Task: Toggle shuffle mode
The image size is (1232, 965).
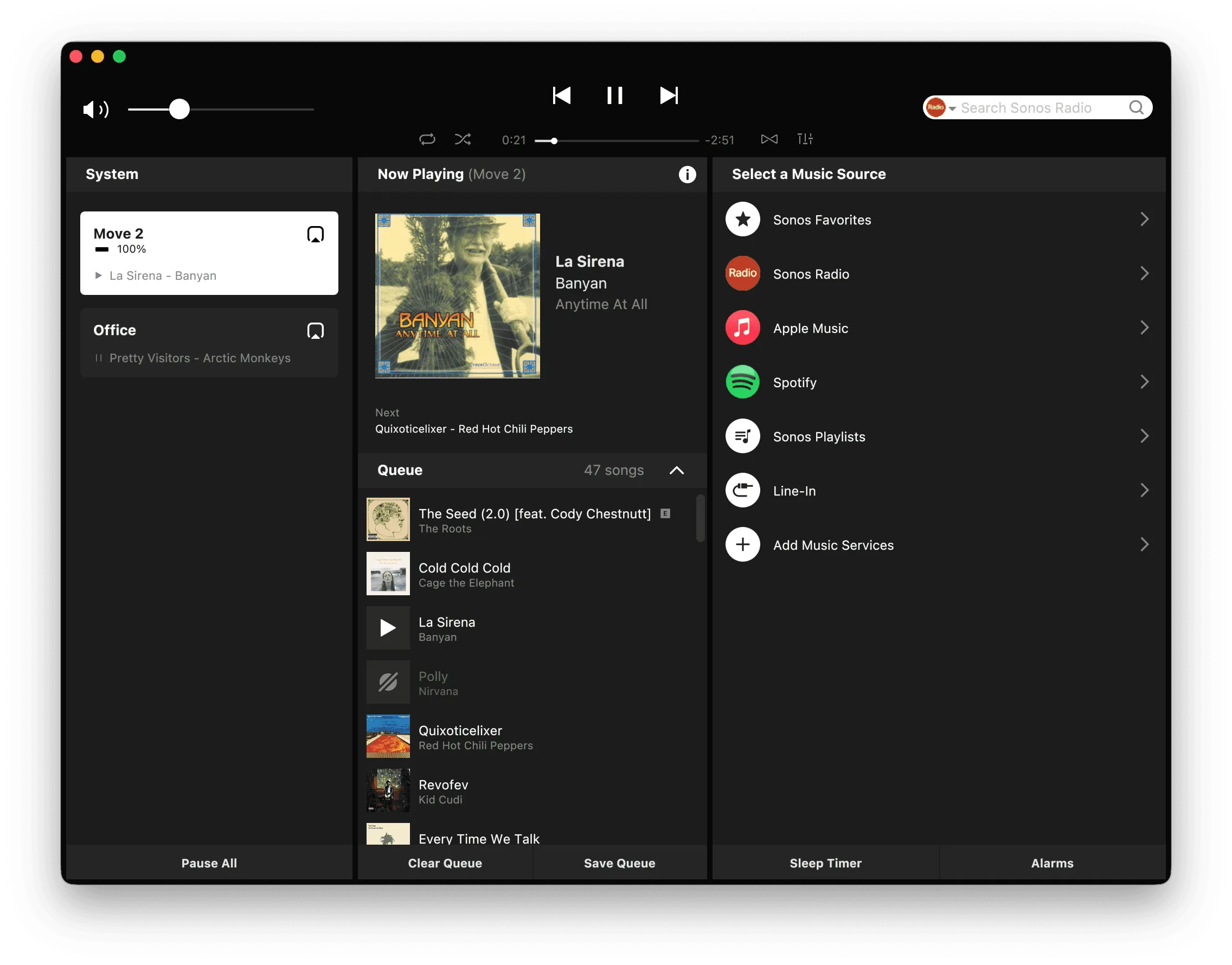Action: 463,139
